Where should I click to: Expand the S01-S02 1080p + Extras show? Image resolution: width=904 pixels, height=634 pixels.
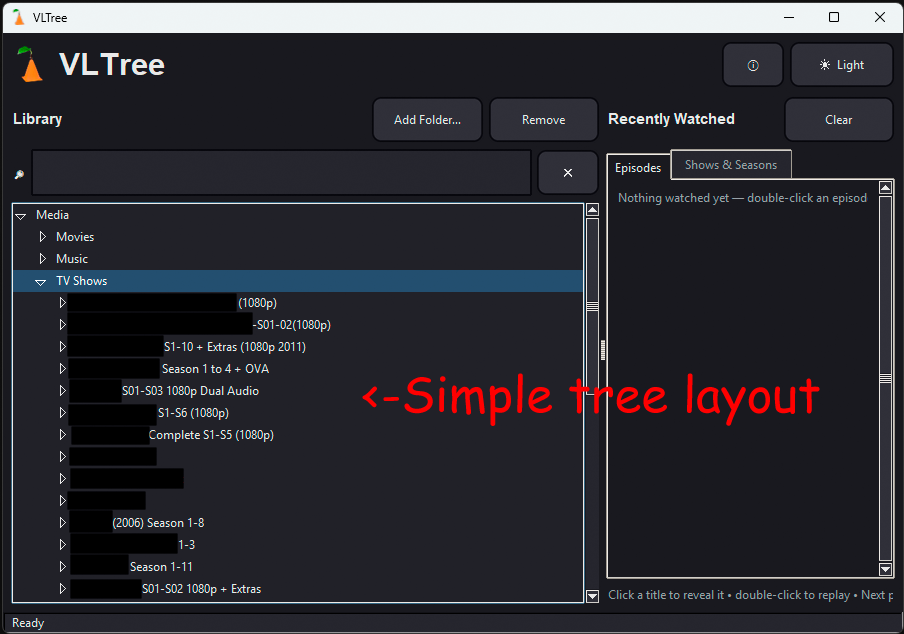pyautogui.click(x=62, y=588)
